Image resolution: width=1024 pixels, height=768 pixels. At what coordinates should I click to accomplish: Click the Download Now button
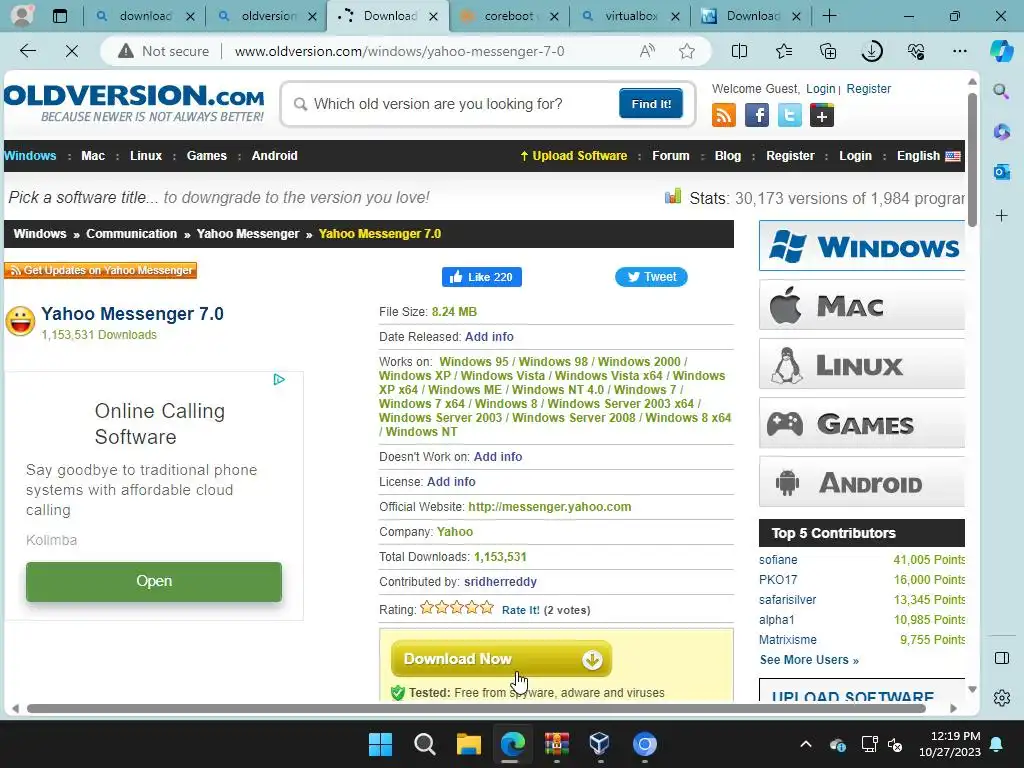pyautogui.click(x=501, y=659)
